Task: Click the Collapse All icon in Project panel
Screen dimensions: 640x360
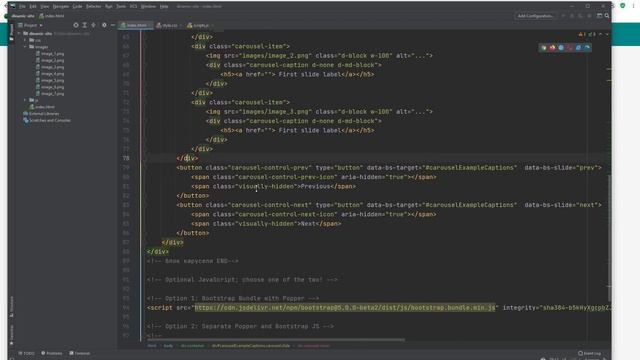Action: (93, 25)
